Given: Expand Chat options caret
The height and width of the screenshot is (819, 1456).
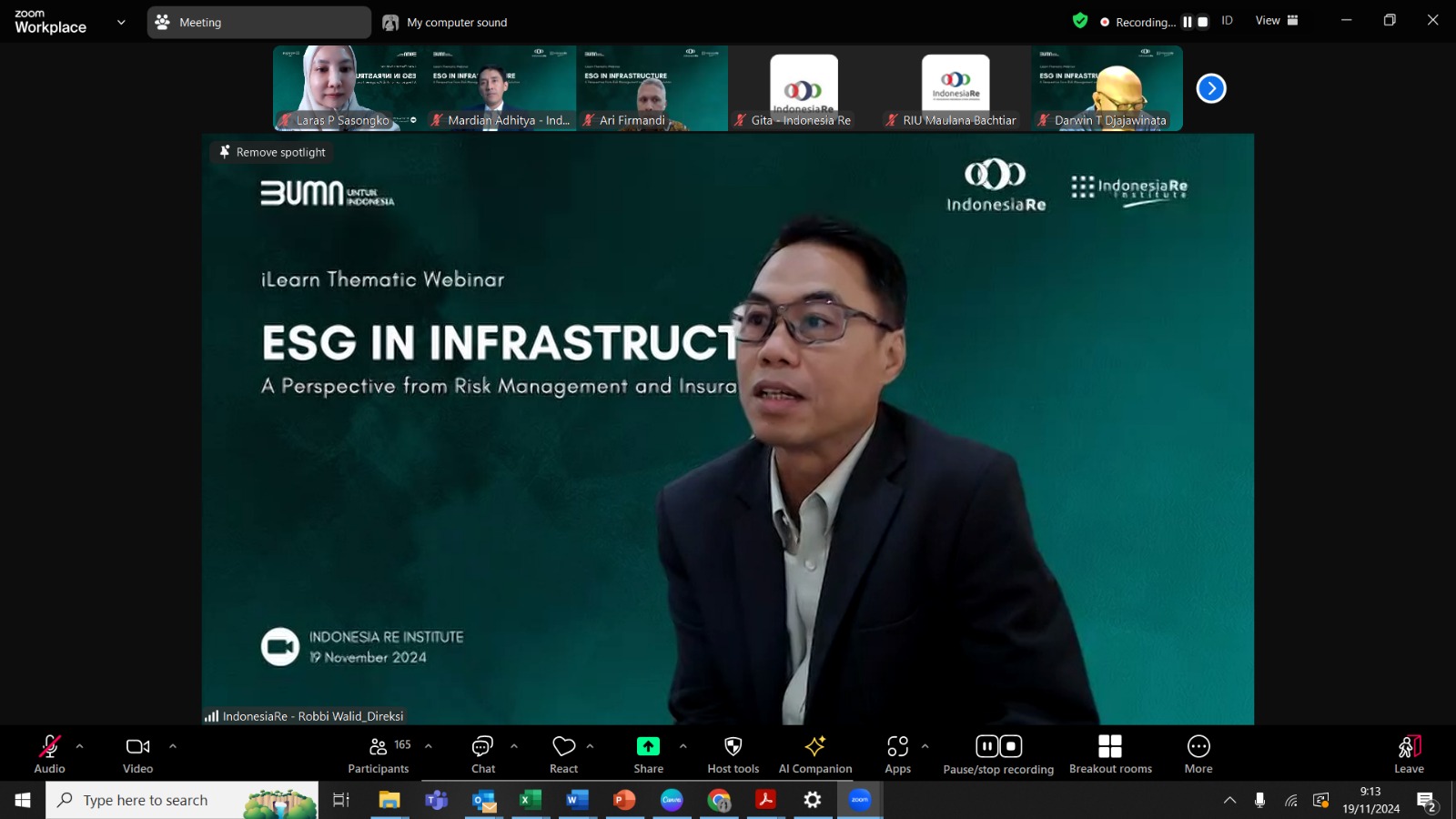Looking at the screenshot, I should [514, 746].
